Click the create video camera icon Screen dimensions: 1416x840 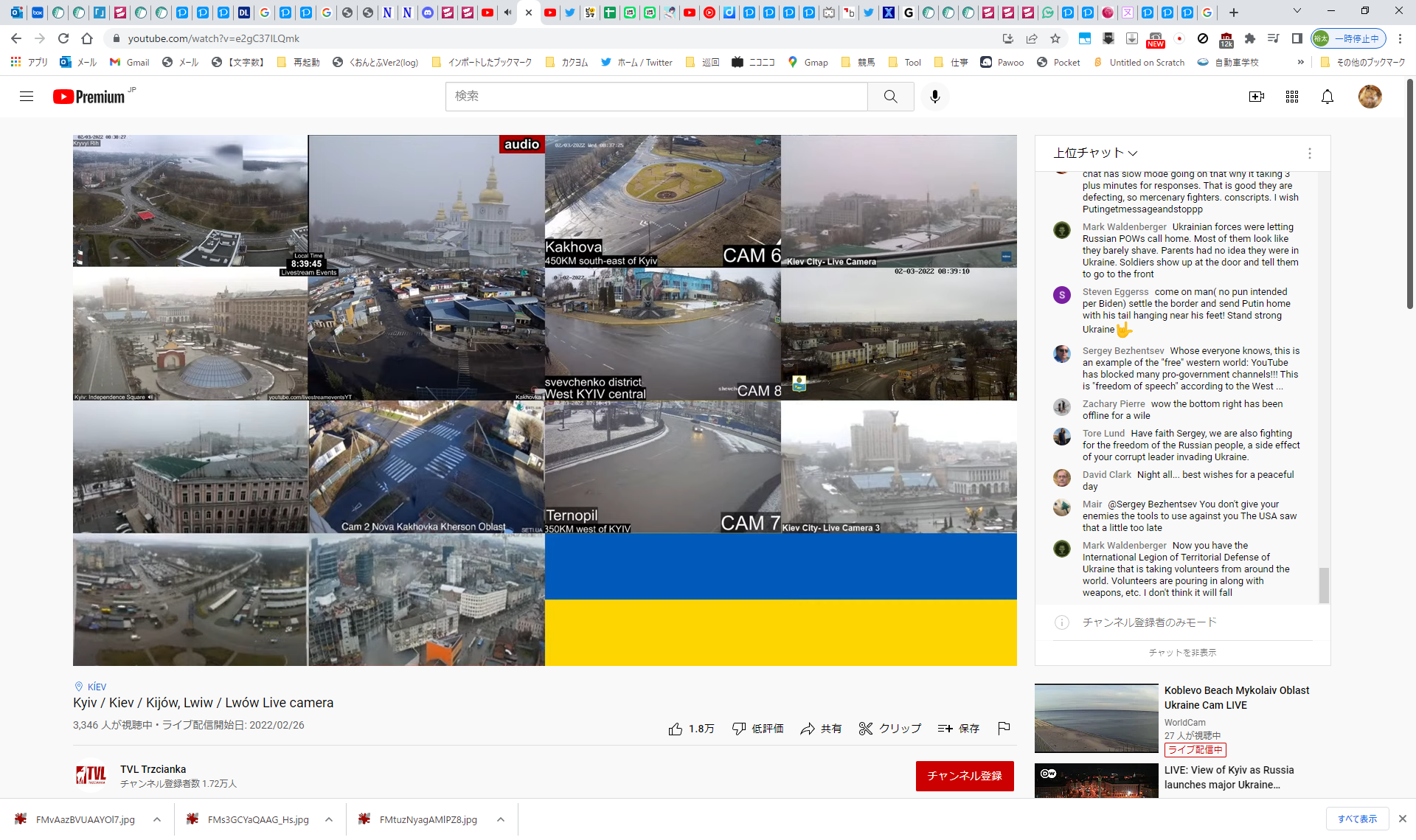click(x=1256, y=97)
